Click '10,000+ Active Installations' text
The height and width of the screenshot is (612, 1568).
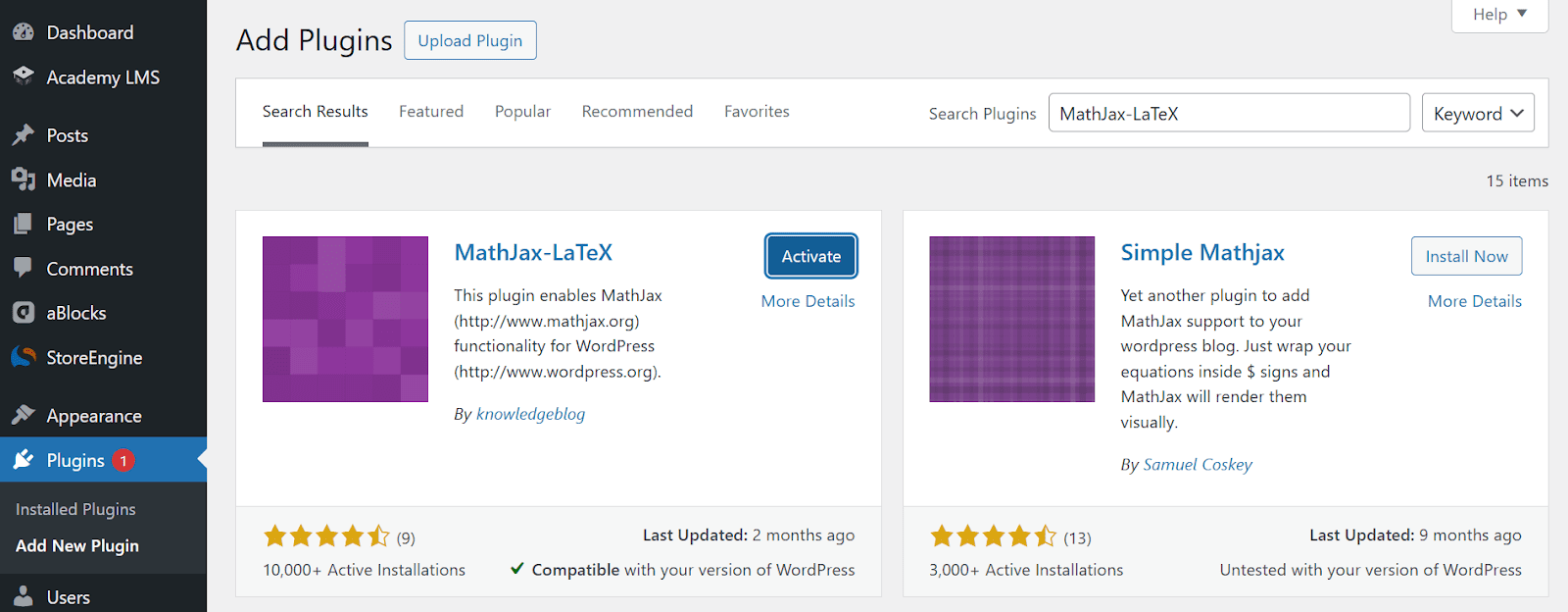click(x=364, y=570)
